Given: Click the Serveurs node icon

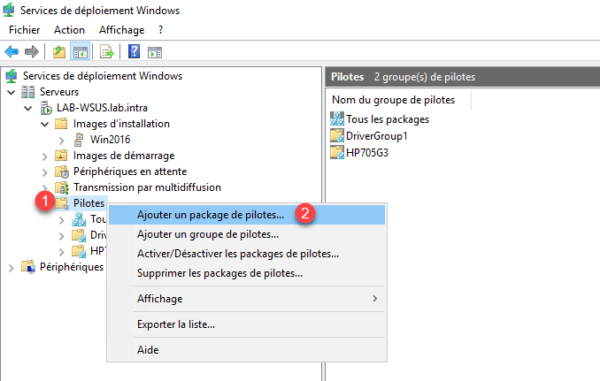Looking at the screenshot, I should [28, 92].
